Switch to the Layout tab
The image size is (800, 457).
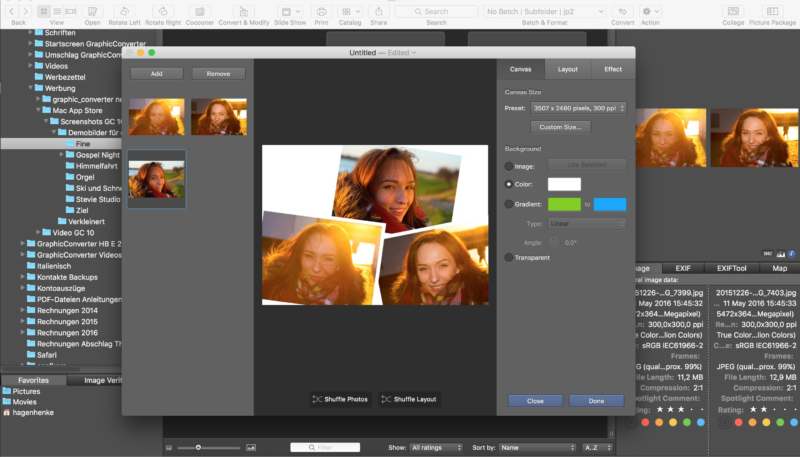567,69
